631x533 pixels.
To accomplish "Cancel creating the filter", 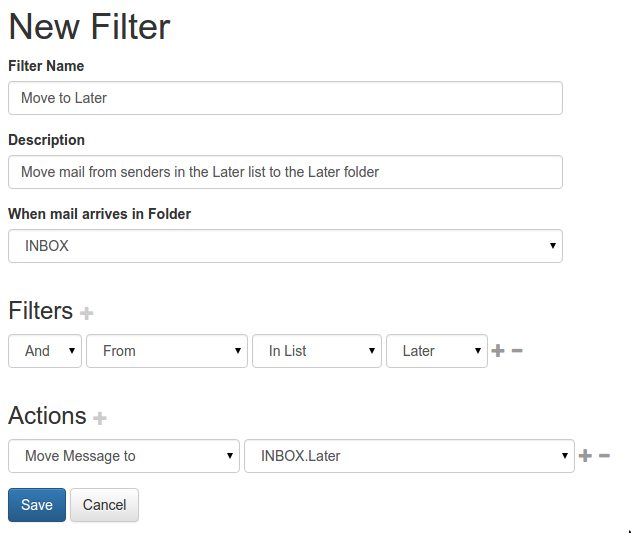I will pos(104,505).
